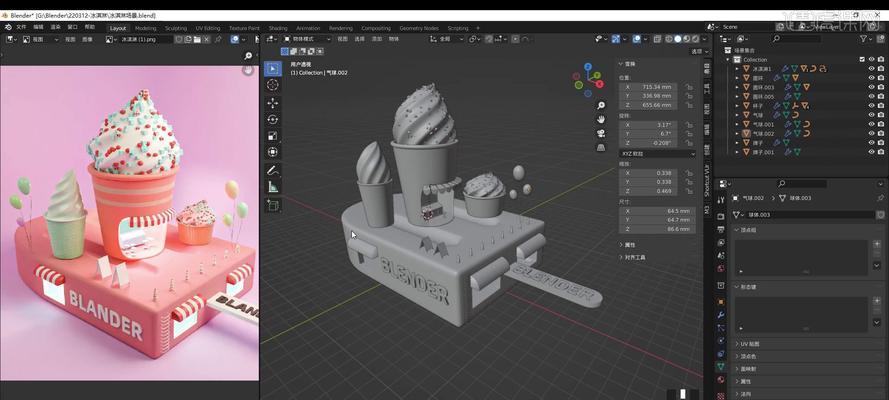Switch to the Modeling workspace tab
Image resolution: width=889 pixels, height=400 pixels.
point(146,28)
